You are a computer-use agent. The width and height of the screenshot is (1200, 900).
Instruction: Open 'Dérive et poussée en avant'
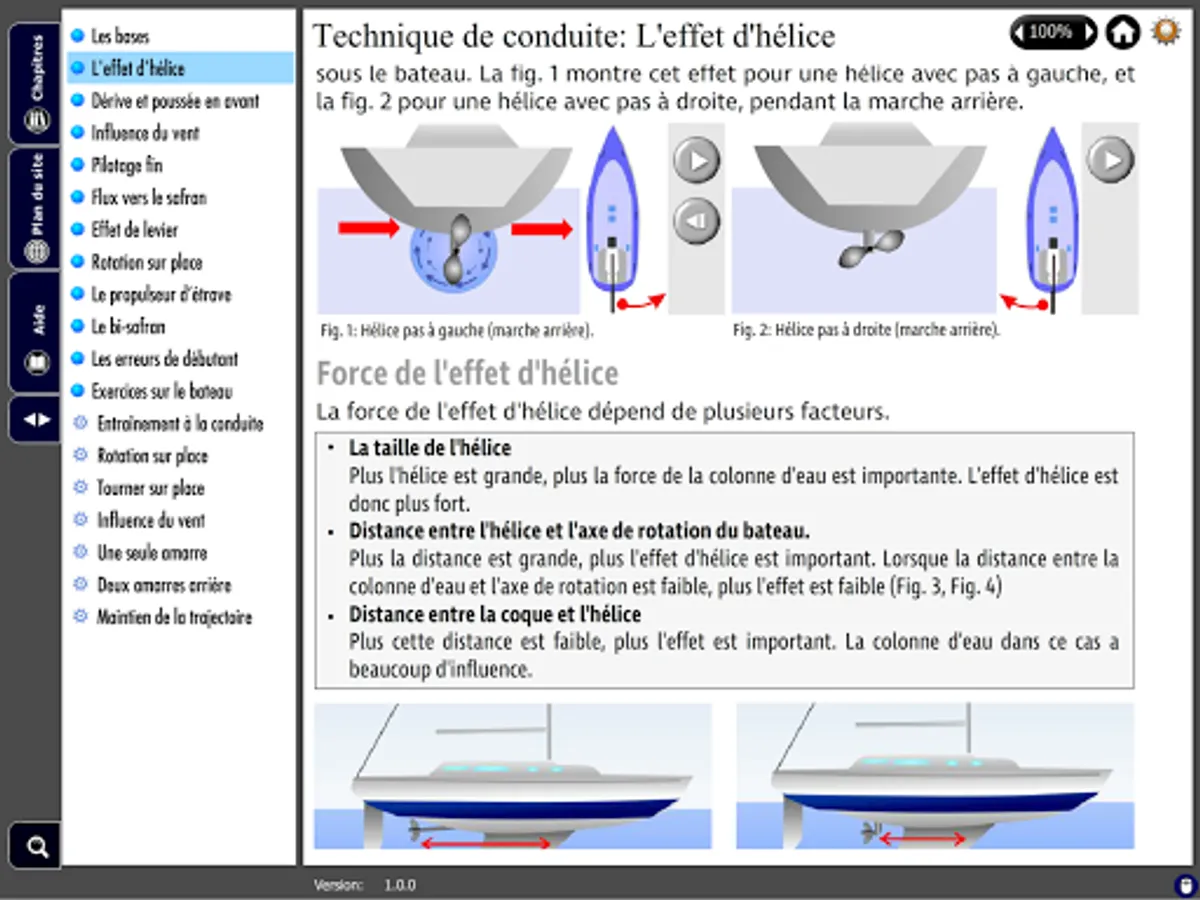(x=175, y=101)
